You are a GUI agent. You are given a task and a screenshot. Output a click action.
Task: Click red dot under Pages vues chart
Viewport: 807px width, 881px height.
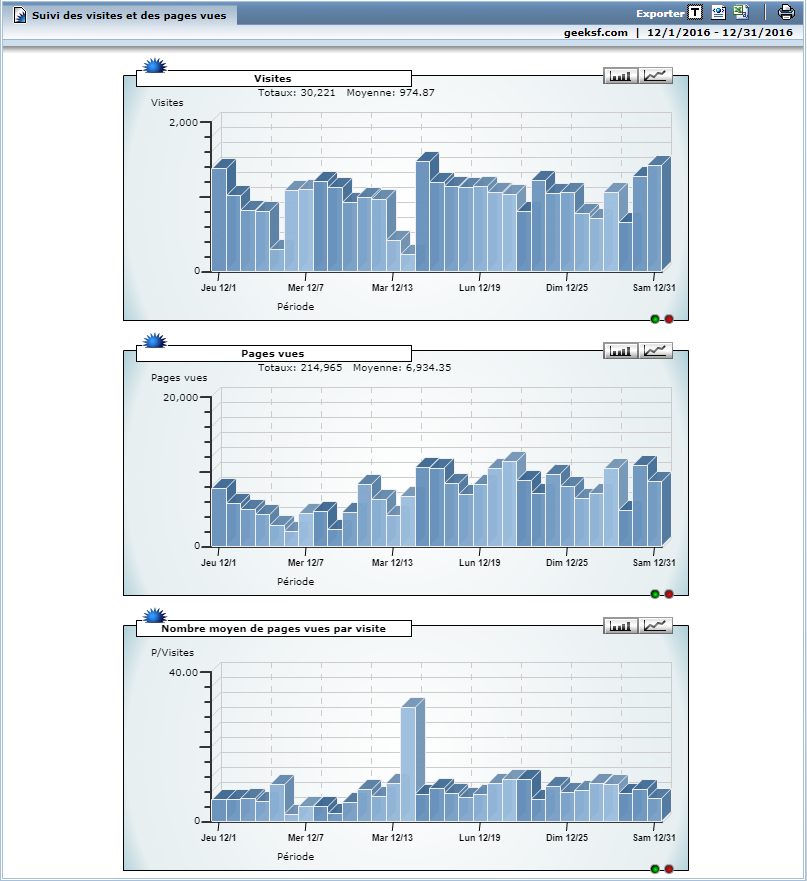tap(669, 594)
